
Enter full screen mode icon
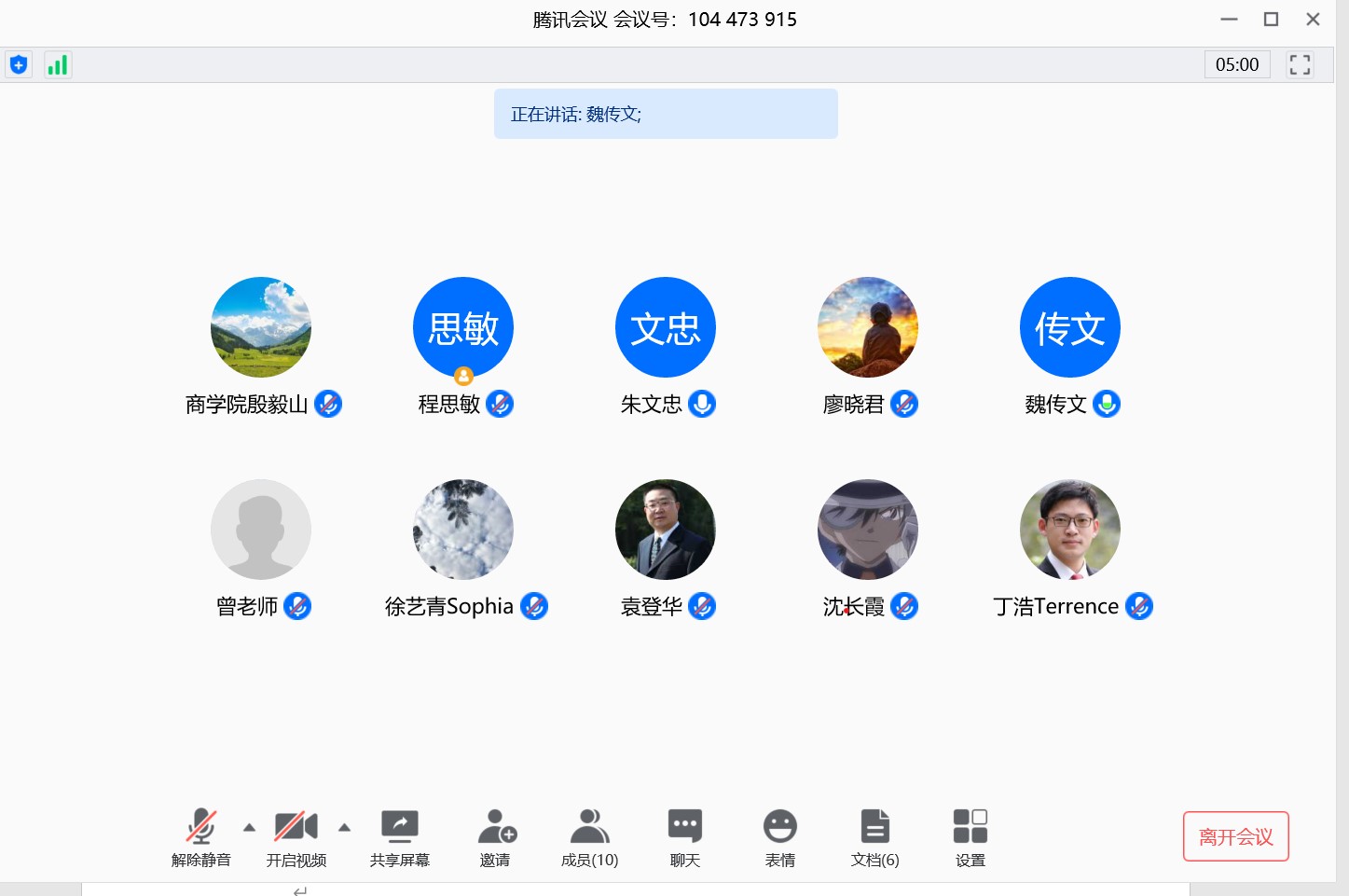(1300, 64)
